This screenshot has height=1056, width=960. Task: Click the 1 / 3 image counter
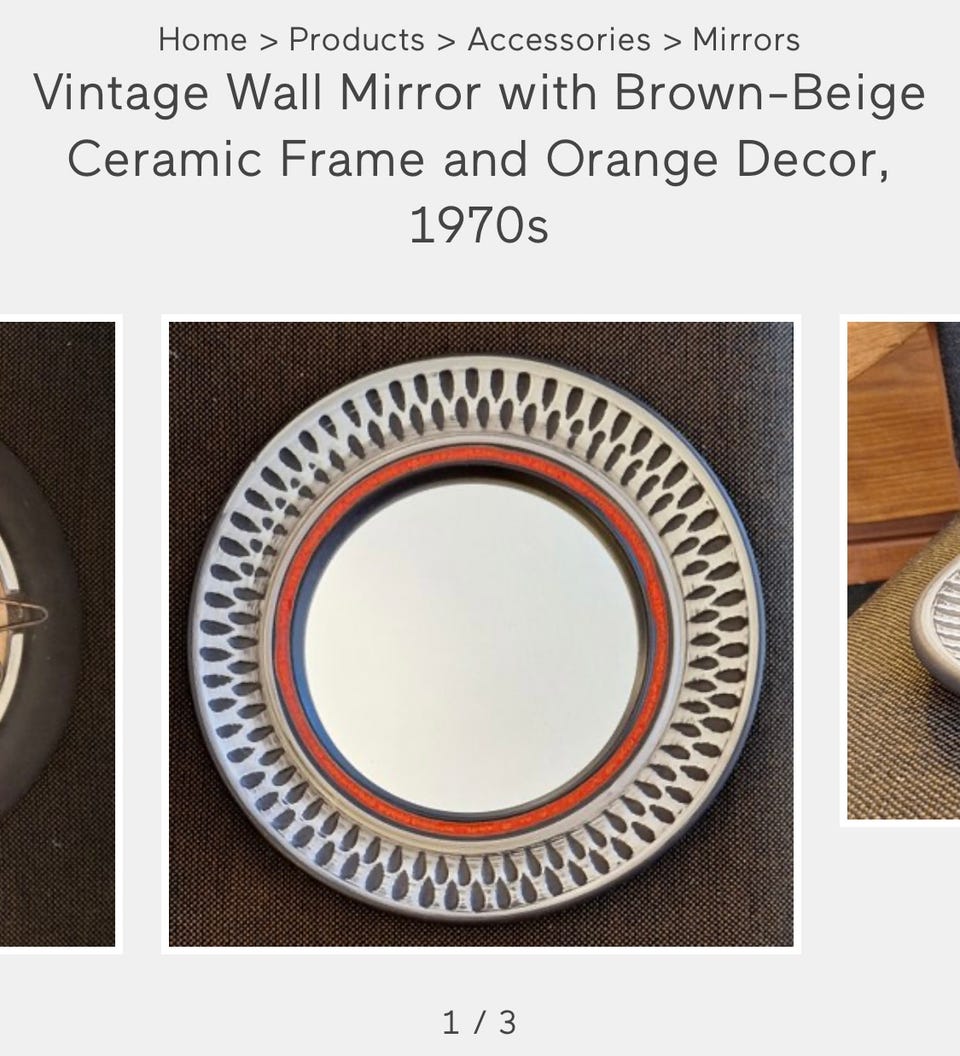pyautogui.click(x=480, y=1022)
